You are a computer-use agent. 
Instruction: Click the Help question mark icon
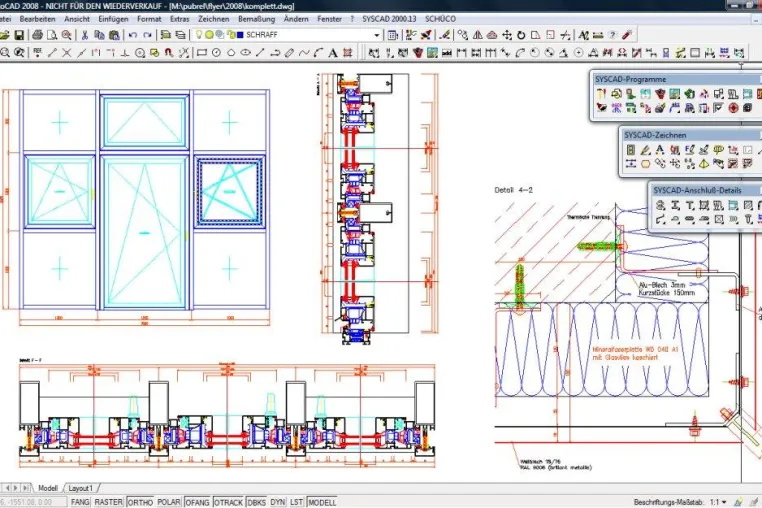click(x=612, y=35)
